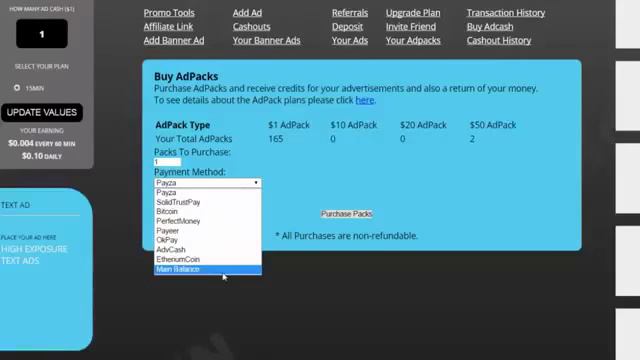The width and height of the screenshot is (640, 360).
Task: Open the Upgrade Plan link
Action: [x=413, y=13]
